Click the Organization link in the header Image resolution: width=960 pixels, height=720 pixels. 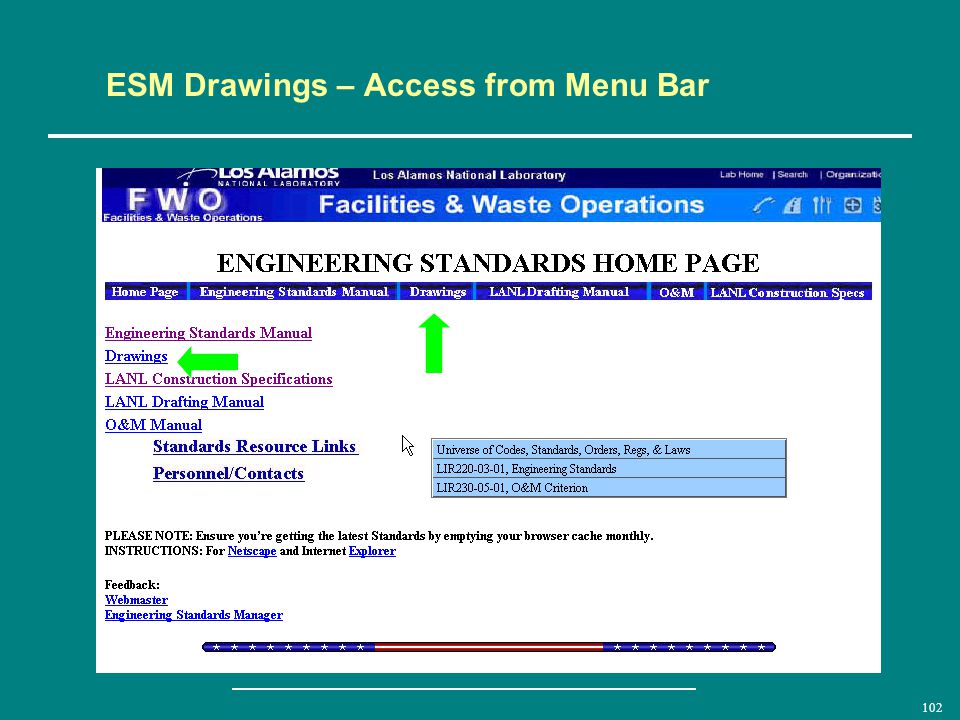pyautogui.click(x=853, y=174)
